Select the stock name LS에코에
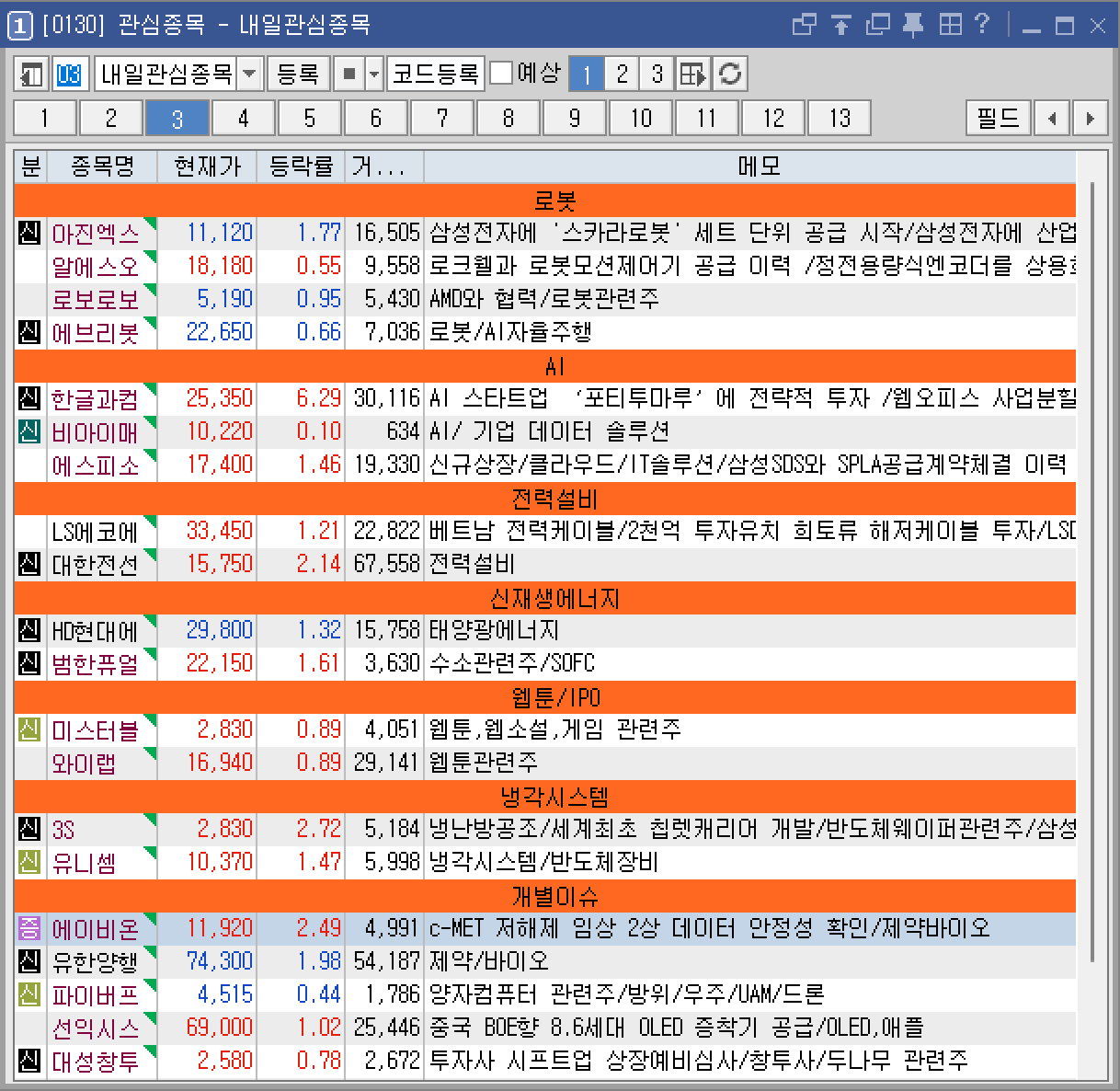 pos(96,531)
